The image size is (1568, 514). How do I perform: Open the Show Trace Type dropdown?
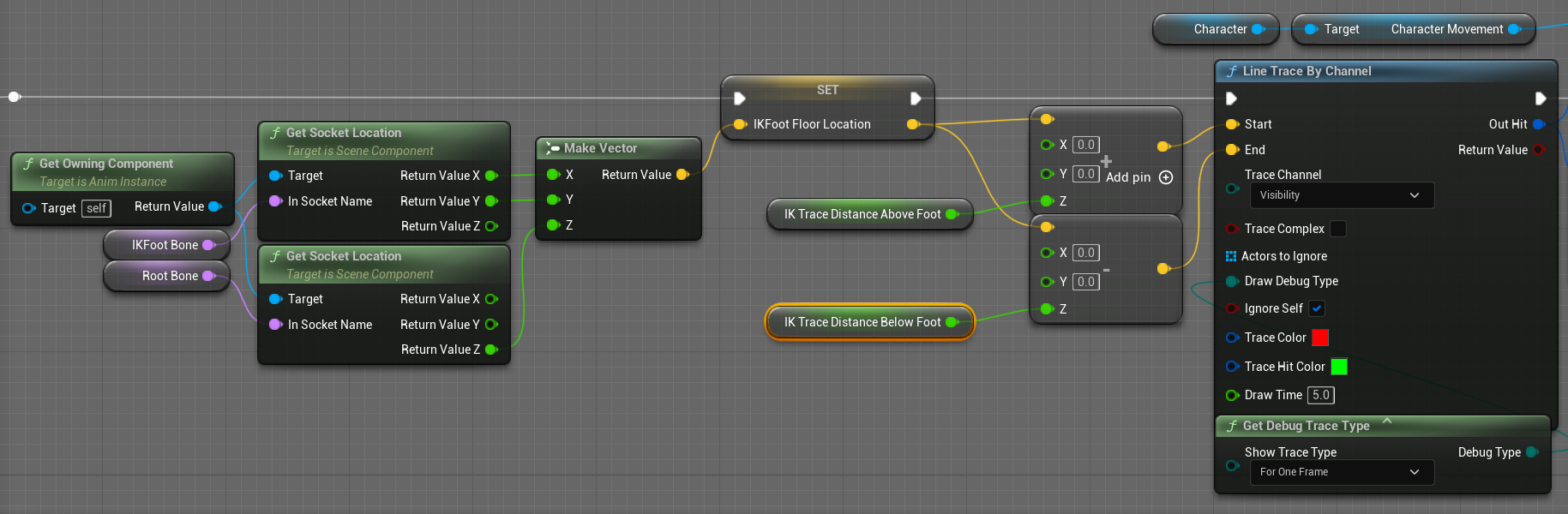click(x=1341, y=472)
